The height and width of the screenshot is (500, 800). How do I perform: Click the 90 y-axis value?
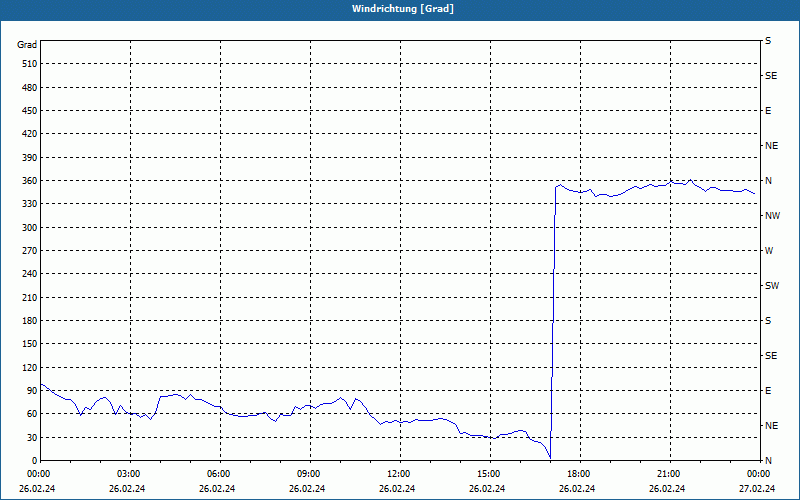coord(32,391)
